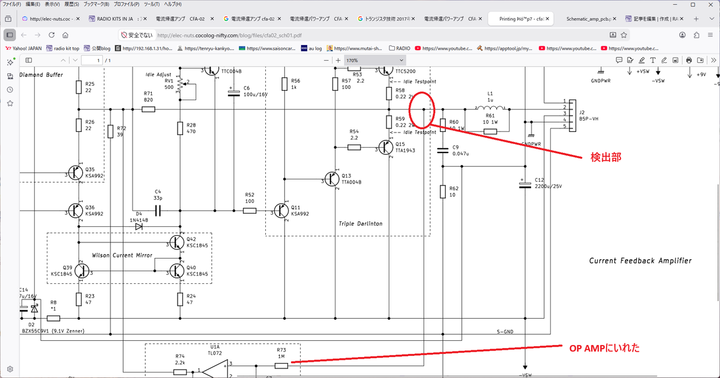Image resolution: width=720 pixels, height=378 pixels.
Task: Open the ブックマーク menu
Action: [x=96, y=4]
